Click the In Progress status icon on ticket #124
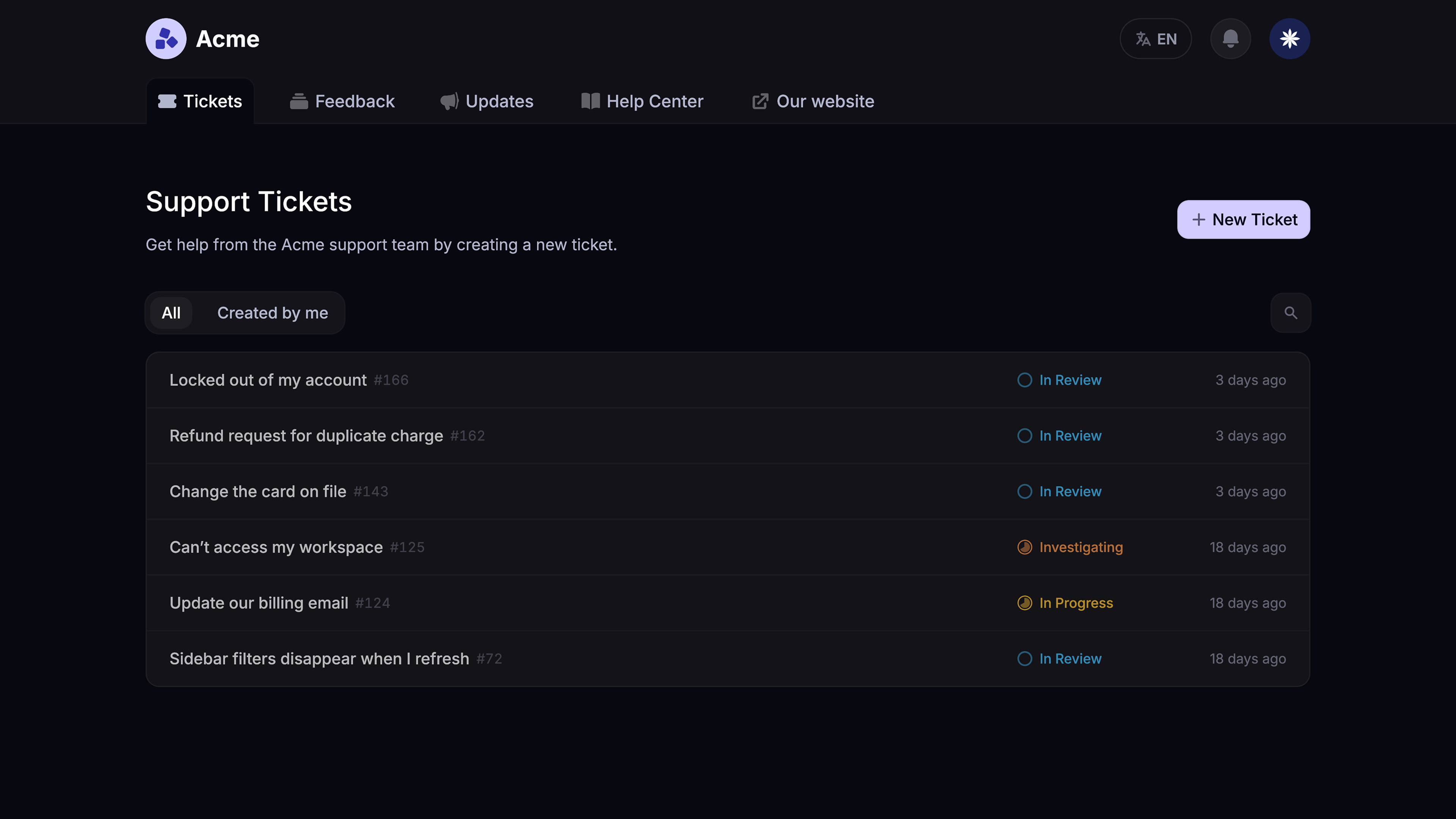 (1024, 603)
